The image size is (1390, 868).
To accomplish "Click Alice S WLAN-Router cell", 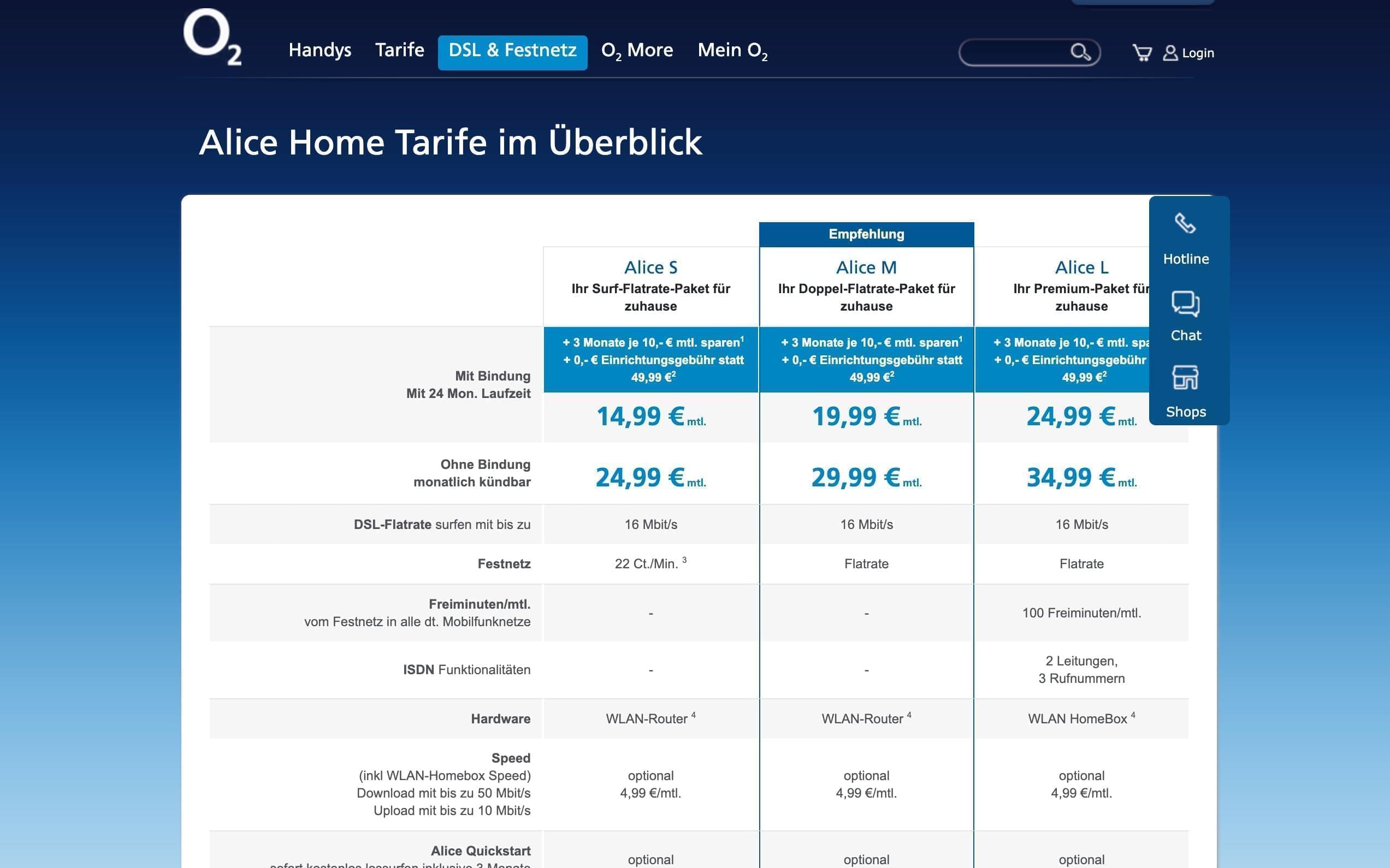I will click(651, 718).
